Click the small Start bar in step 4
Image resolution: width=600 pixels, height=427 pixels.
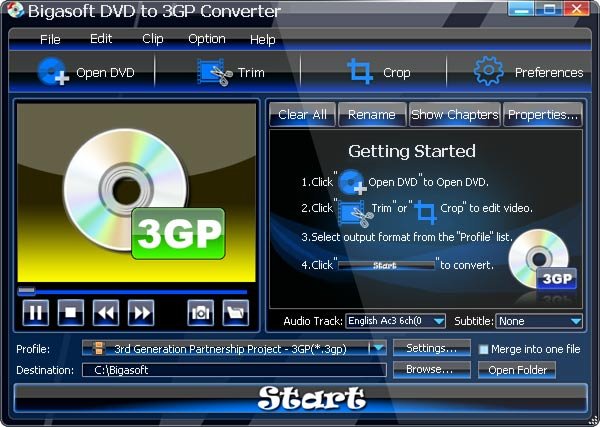coord(386,265)
